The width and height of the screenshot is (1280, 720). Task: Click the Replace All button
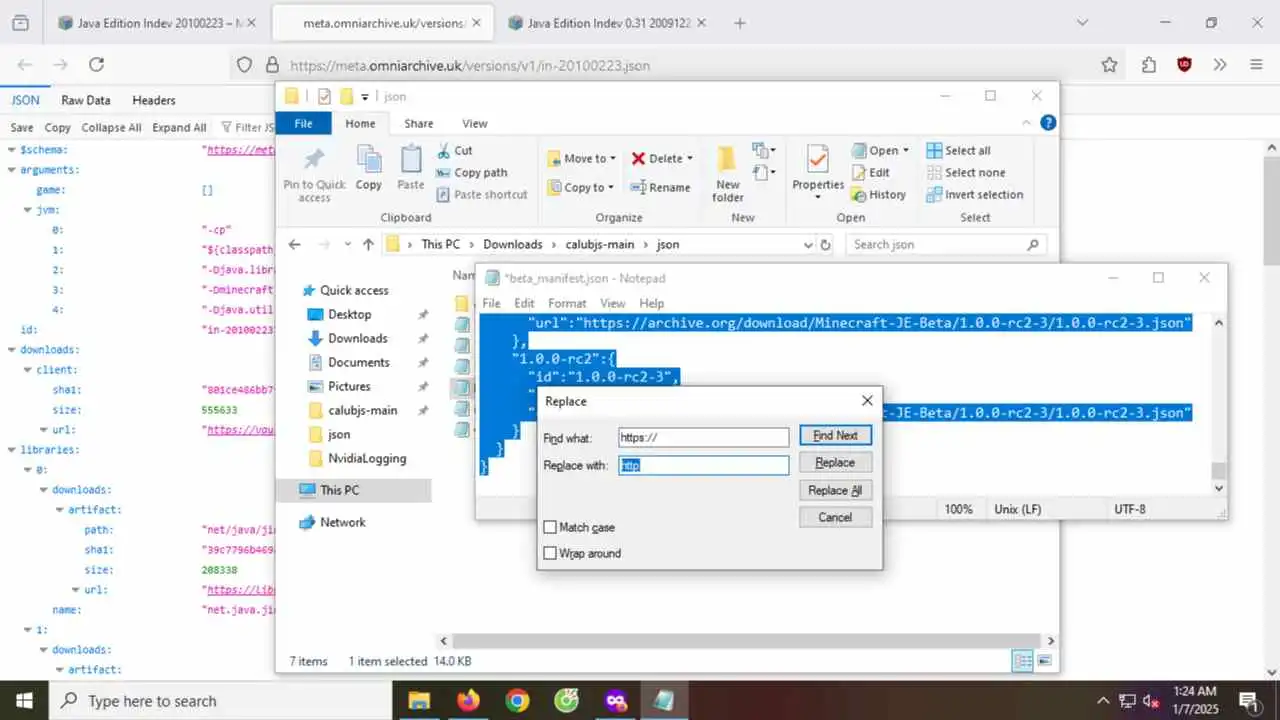pos(835,490)
